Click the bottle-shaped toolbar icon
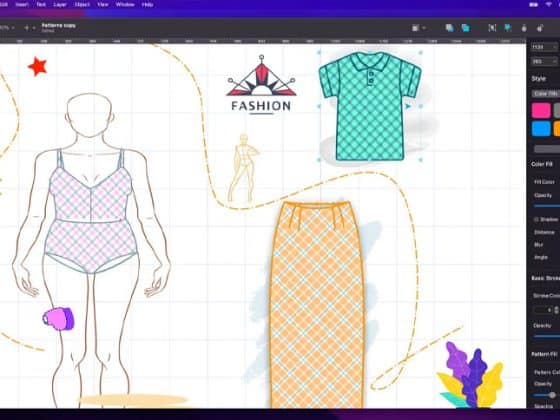Image resolution: width=560 pixels, height=420 pixels. (524, 28)
